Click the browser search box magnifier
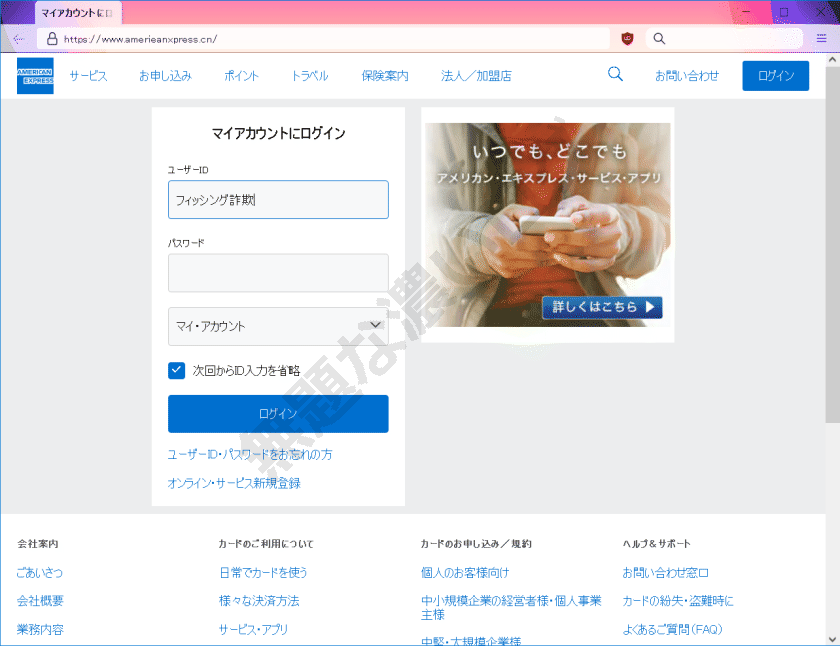The height and width of the screenshot is (646, 840). click(x=659, y=39)
